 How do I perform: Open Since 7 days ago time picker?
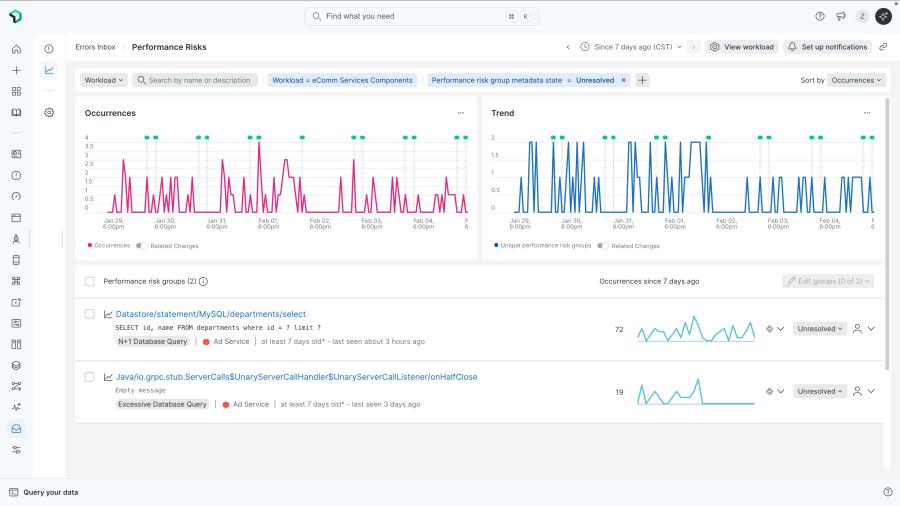631,47
